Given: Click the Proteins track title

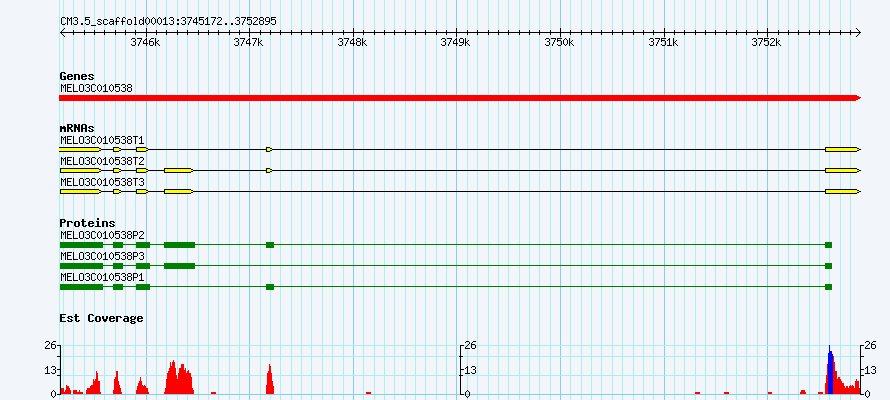Looking at the screenshot, I should click(x=87, y=223).
